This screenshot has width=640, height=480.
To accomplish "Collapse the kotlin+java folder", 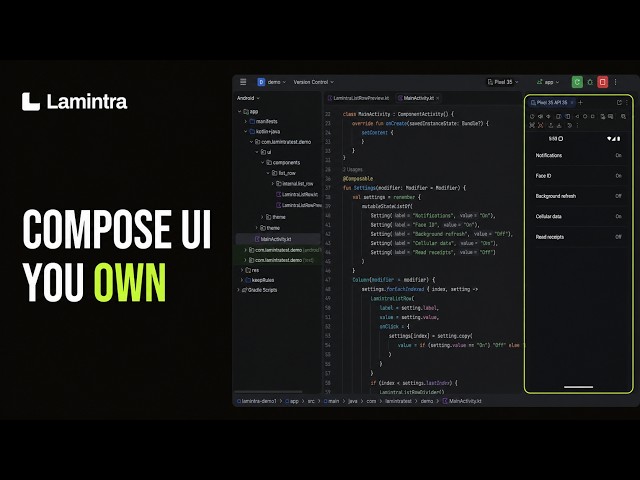I will coord(245,131).
